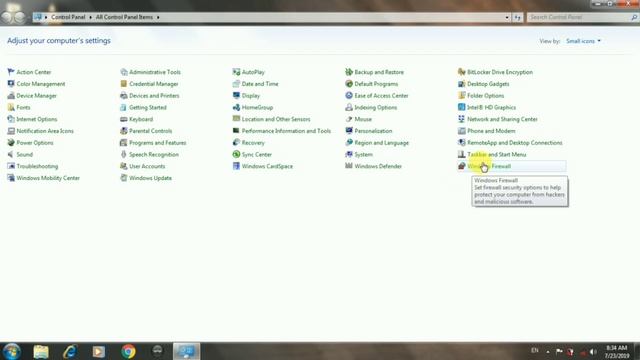
Task: Open Desktop Gadgets text
Action: [488, 84]
